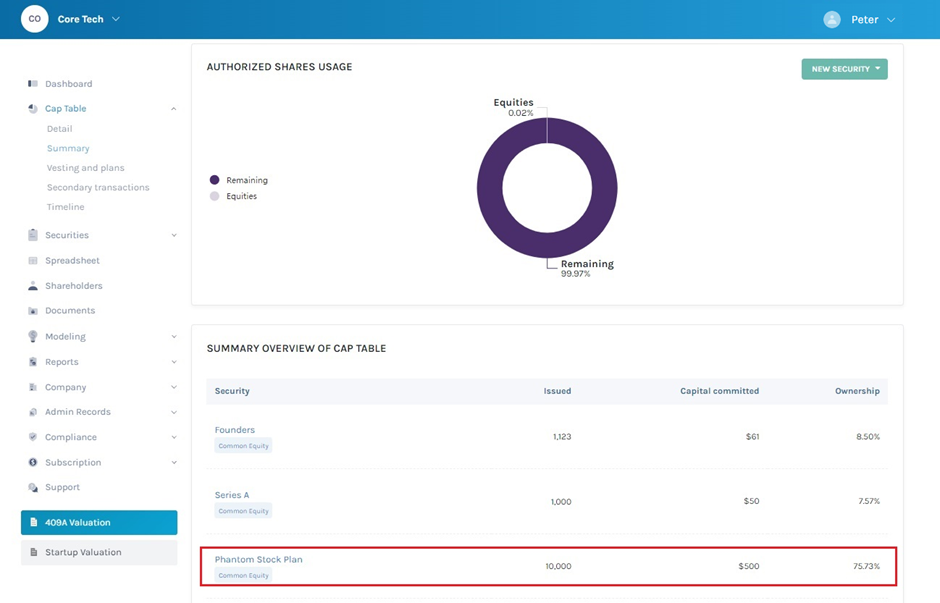
Task: Click the 7.57% ownership value
Action: click(x=869, y=501)
